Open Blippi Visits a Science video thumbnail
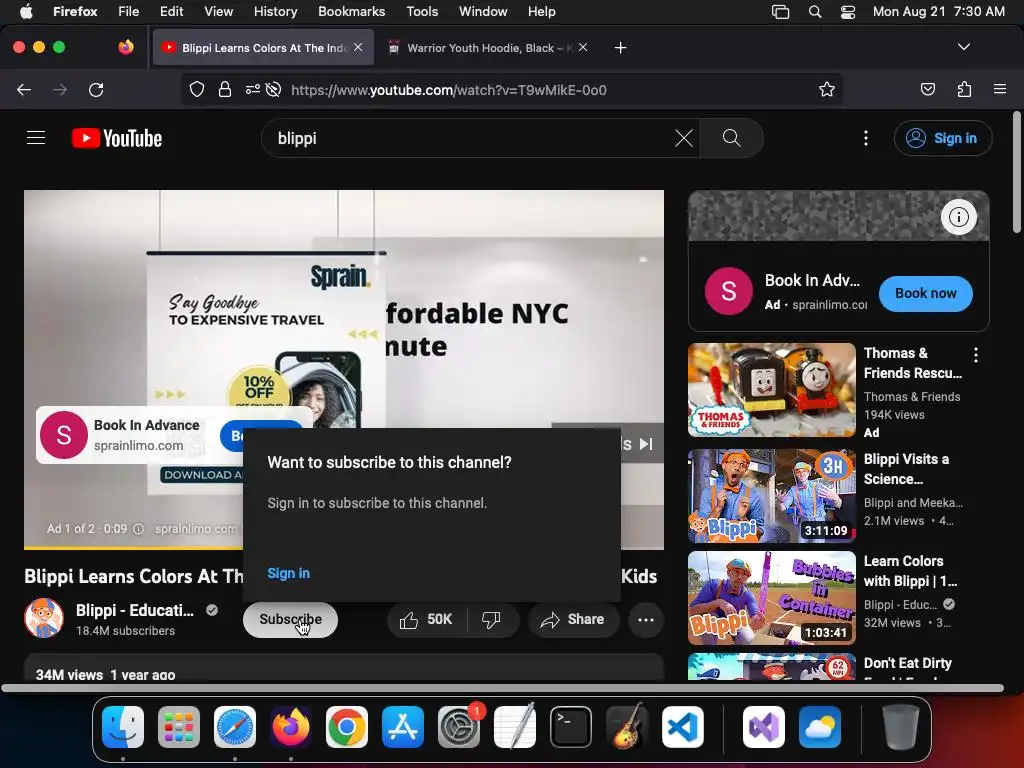This screenshot has width=1024, height=768. pyautogui.click(x=771, y=496)
